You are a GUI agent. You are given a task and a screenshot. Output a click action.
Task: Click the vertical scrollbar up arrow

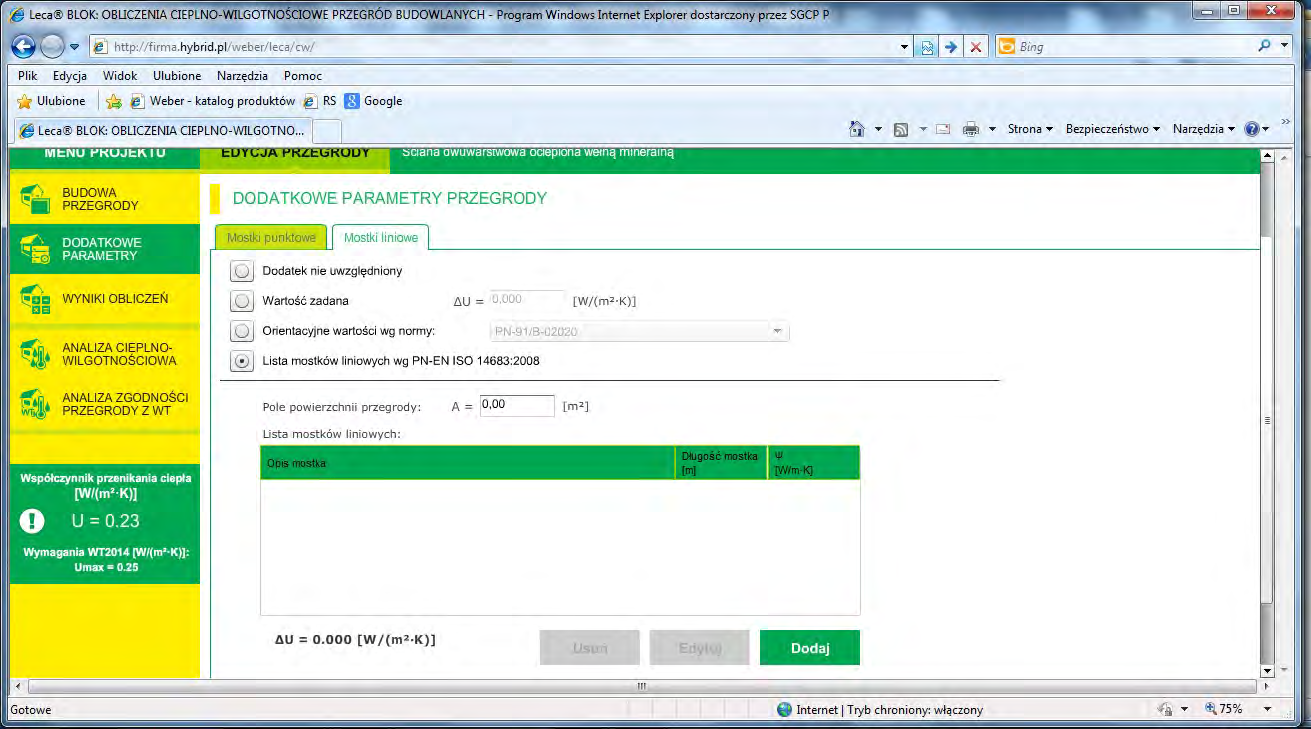[1269, 157]
